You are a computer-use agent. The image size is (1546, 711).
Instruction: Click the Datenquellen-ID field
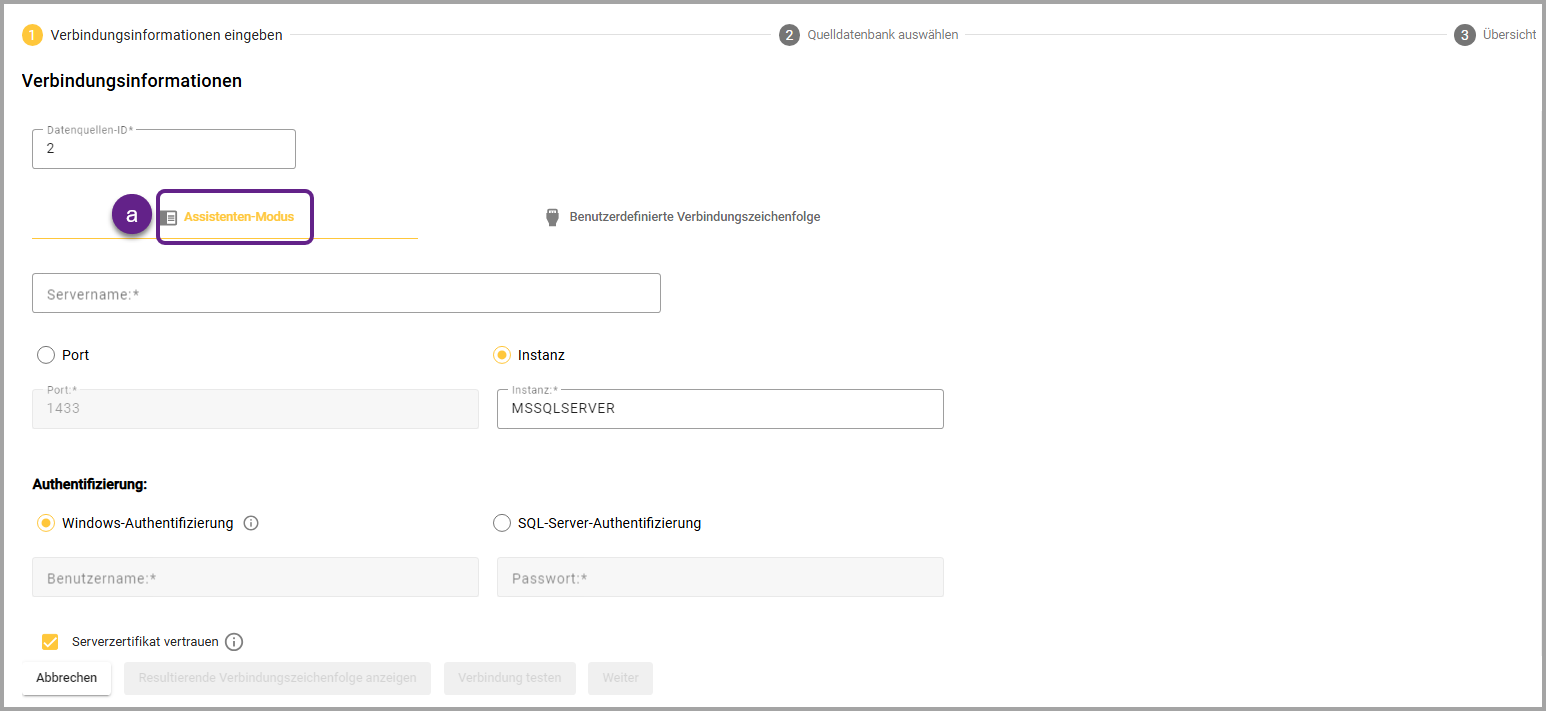pos(164,149)
